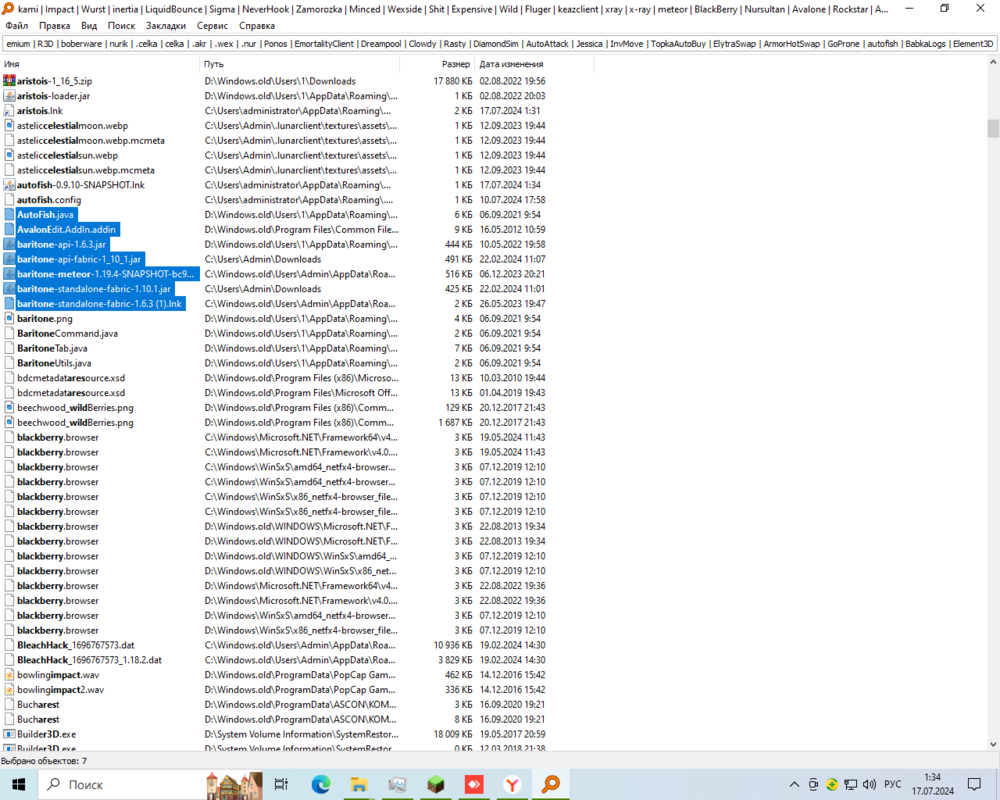Click the aristois.lnk shortcut icon

pyautogui.click(x=9, y=110)
